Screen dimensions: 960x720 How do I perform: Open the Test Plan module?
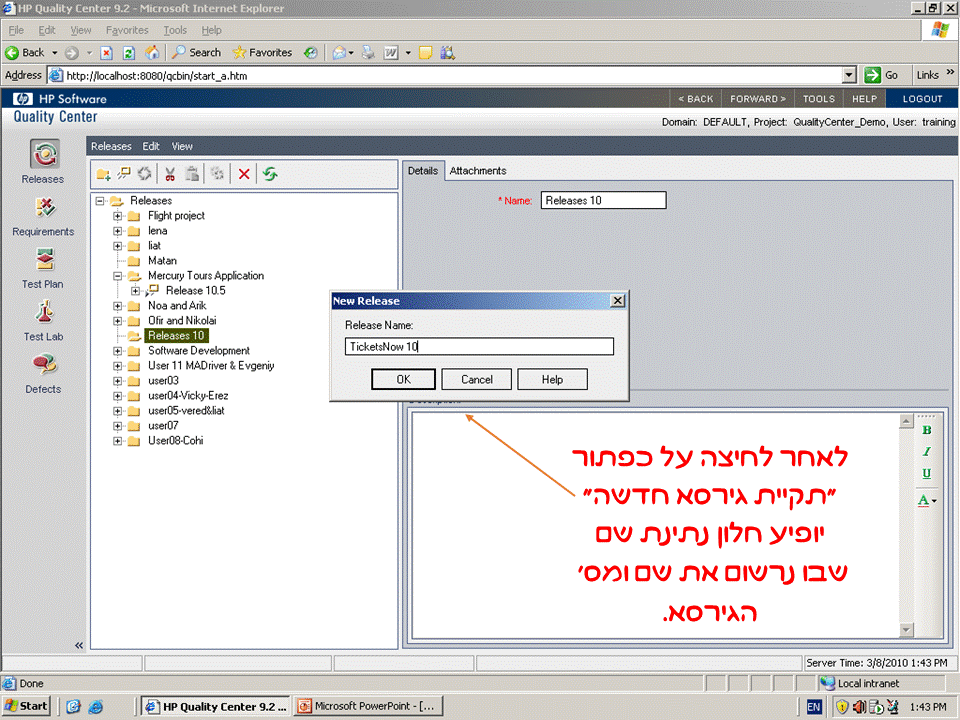pos(43,268)
